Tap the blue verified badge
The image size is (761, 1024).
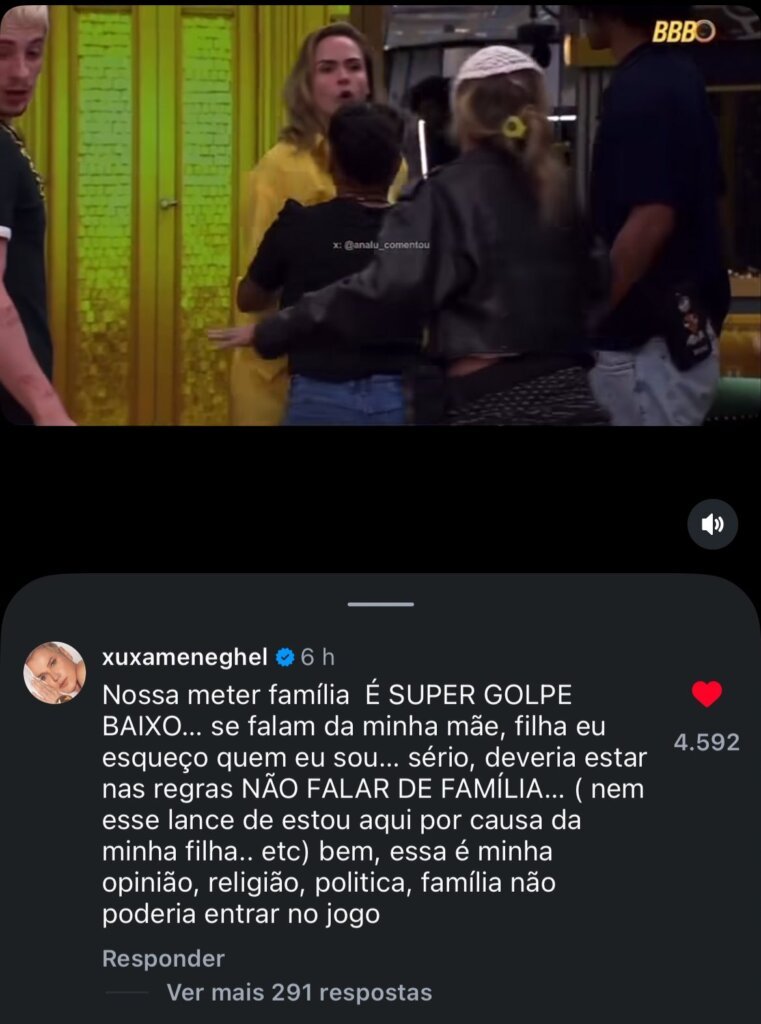click(x=285, y=657)
